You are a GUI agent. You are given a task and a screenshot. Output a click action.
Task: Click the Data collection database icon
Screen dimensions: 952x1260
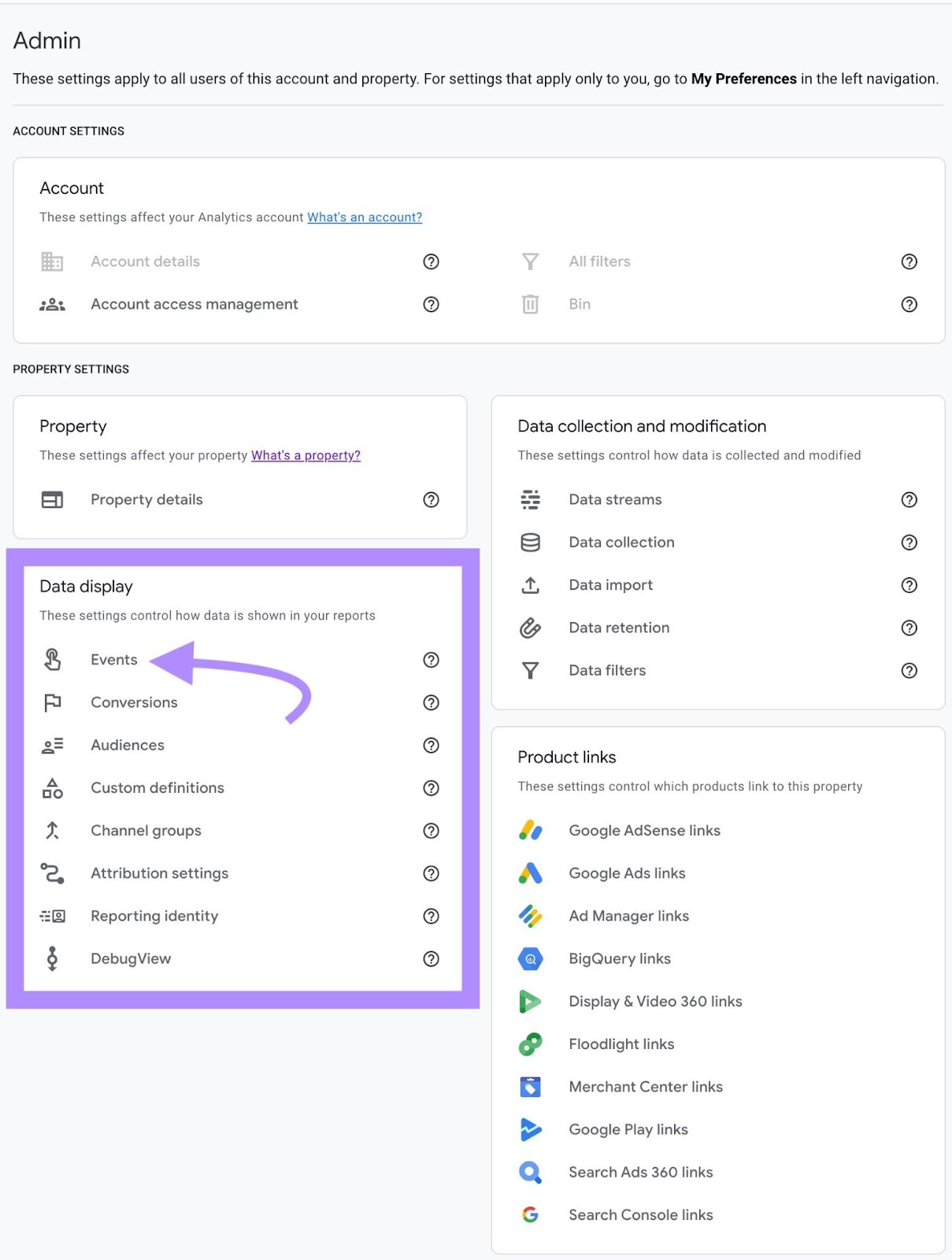click(x=531, y=542)
